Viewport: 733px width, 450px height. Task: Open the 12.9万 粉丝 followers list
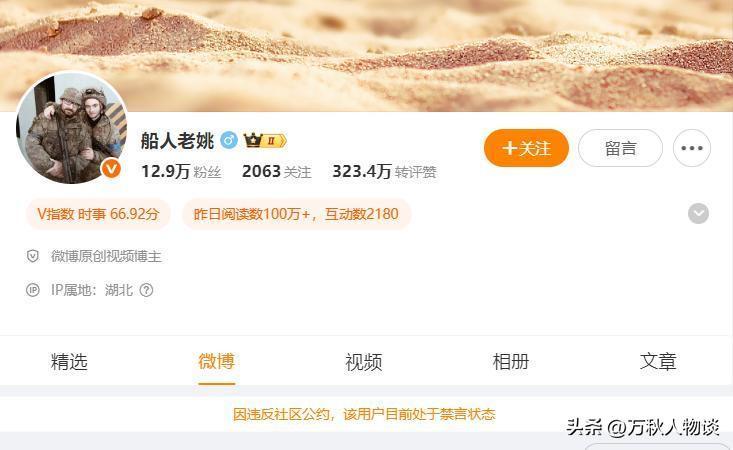181,171
